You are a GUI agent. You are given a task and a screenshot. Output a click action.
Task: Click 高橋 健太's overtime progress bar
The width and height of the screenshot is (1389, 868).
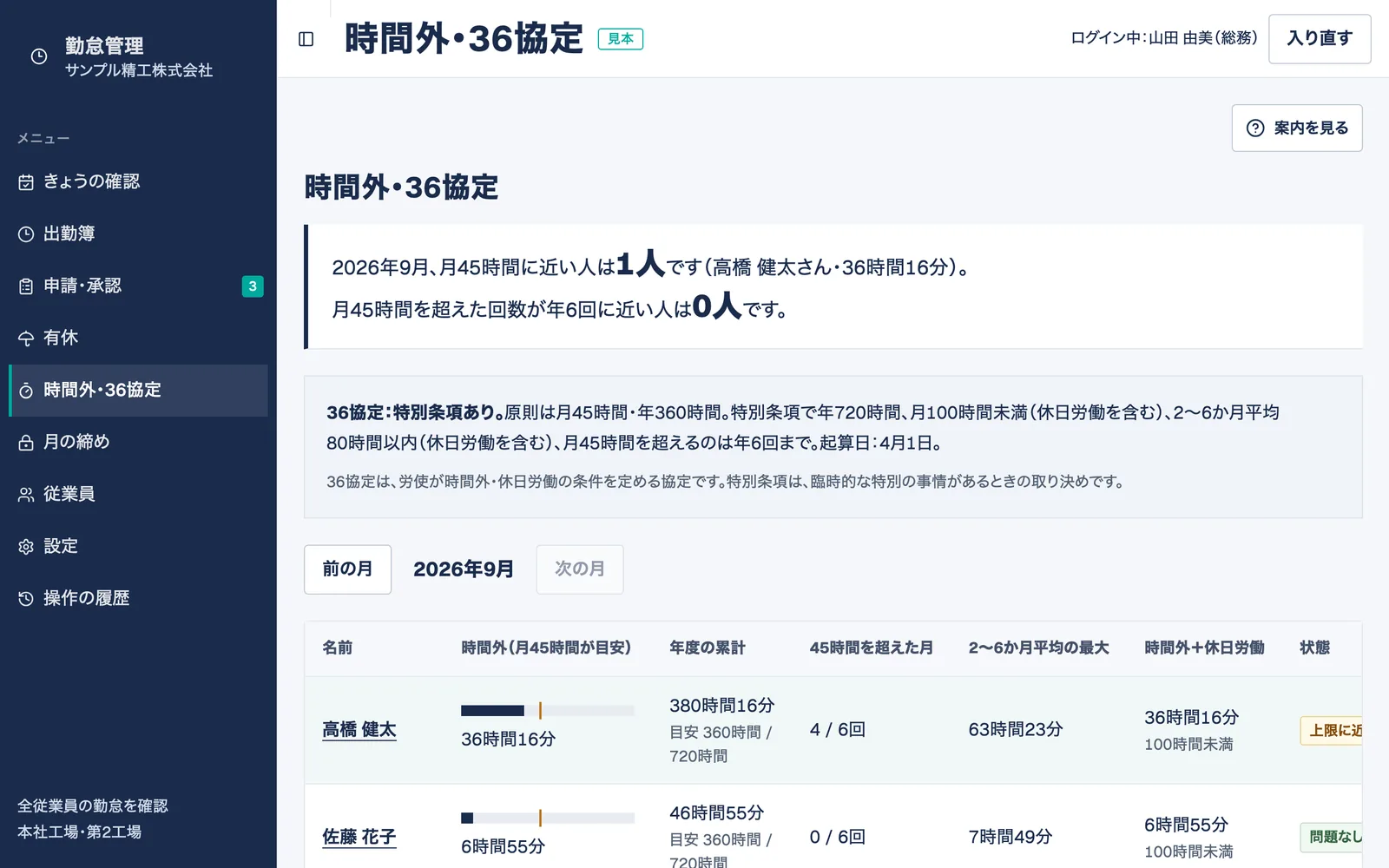click(x=548, y=710)
